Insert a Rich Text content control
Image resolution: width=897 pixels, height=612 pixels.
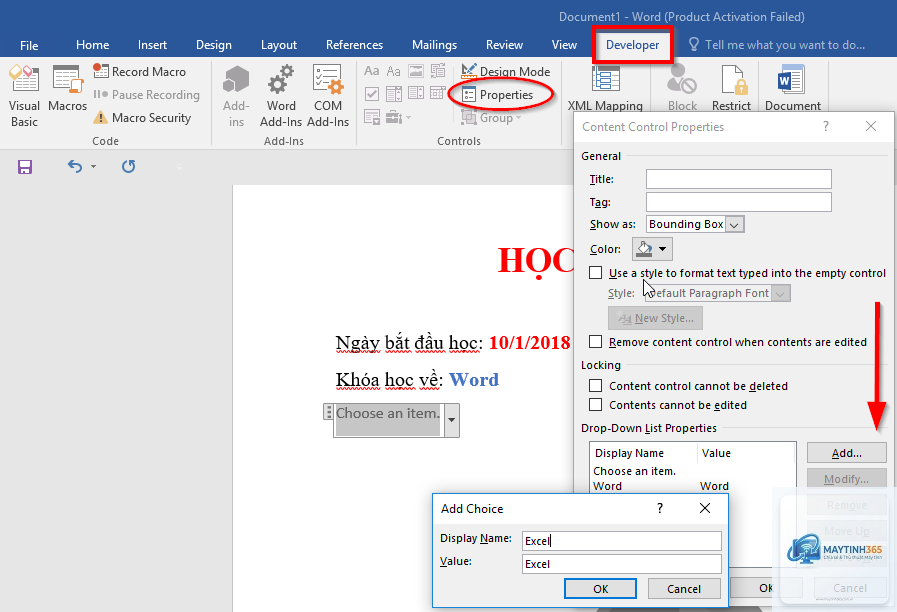click(371, 71)
